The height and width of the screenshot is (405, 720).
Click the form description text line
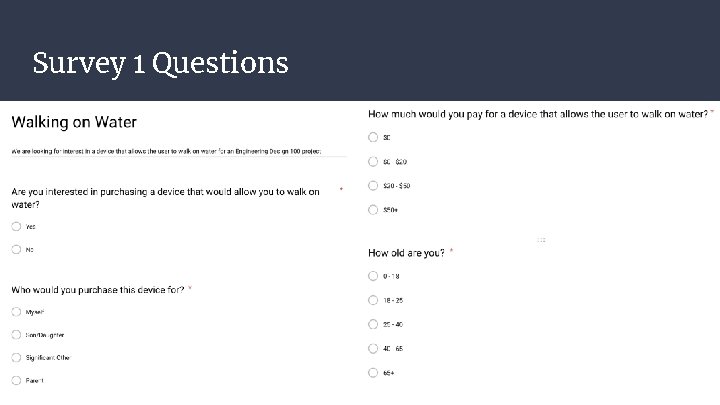tap(166, 151)
